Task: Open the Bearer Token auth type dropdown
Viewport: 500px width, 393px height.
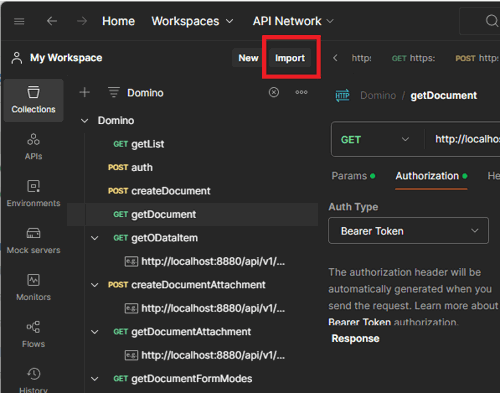Action: click(x=408, y=231)
